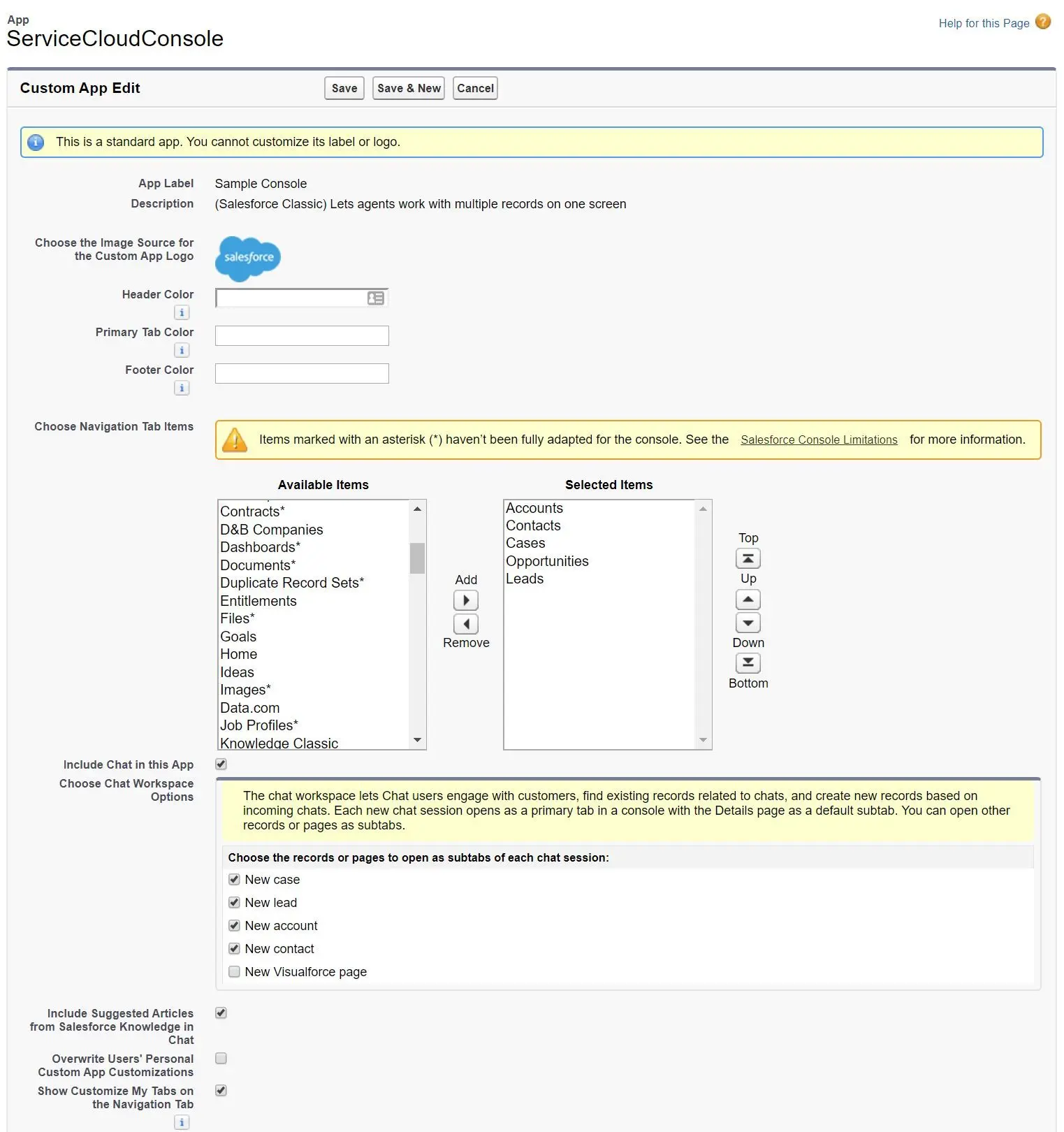Click the Save & New button

coord(409,88)
